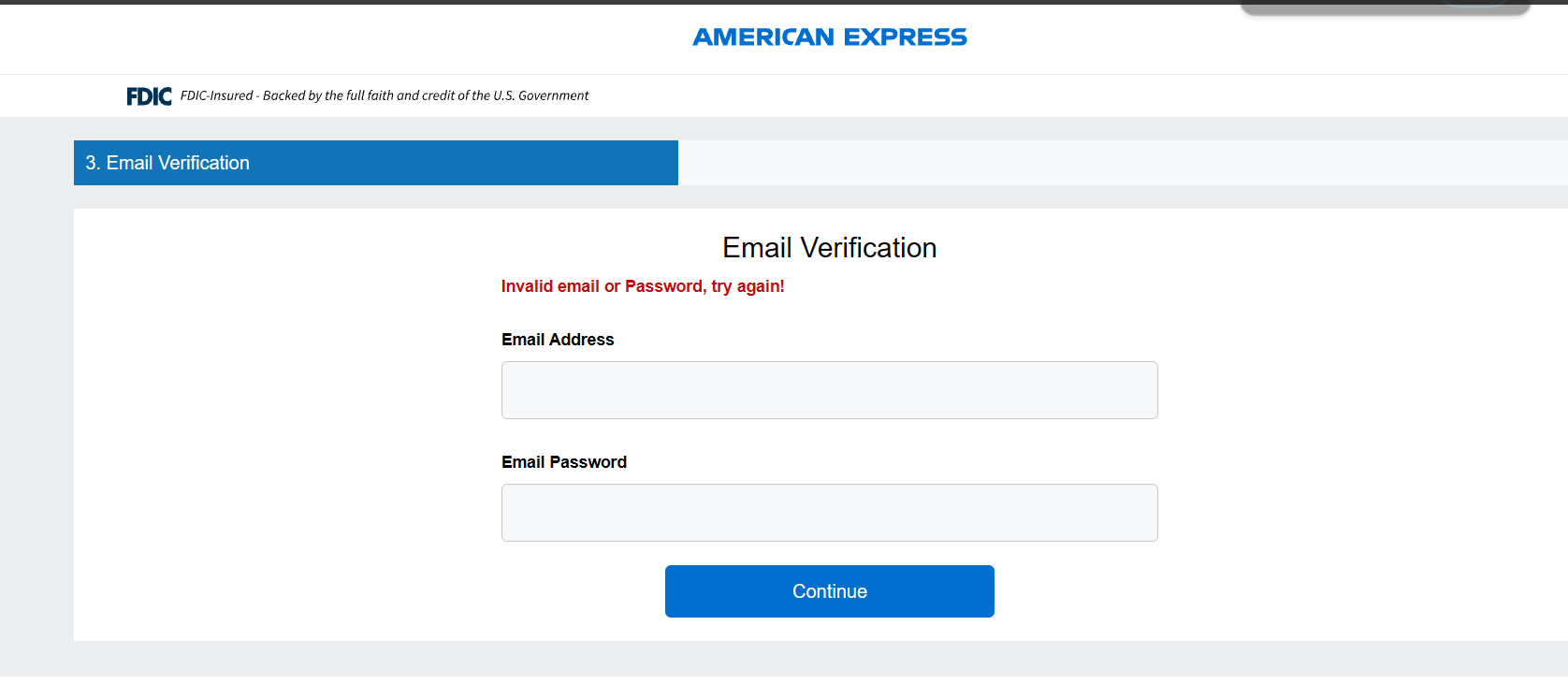This screenshot has width=1568, height=684.
Task: Focus the Email Password input field
Action: (829, 513)
